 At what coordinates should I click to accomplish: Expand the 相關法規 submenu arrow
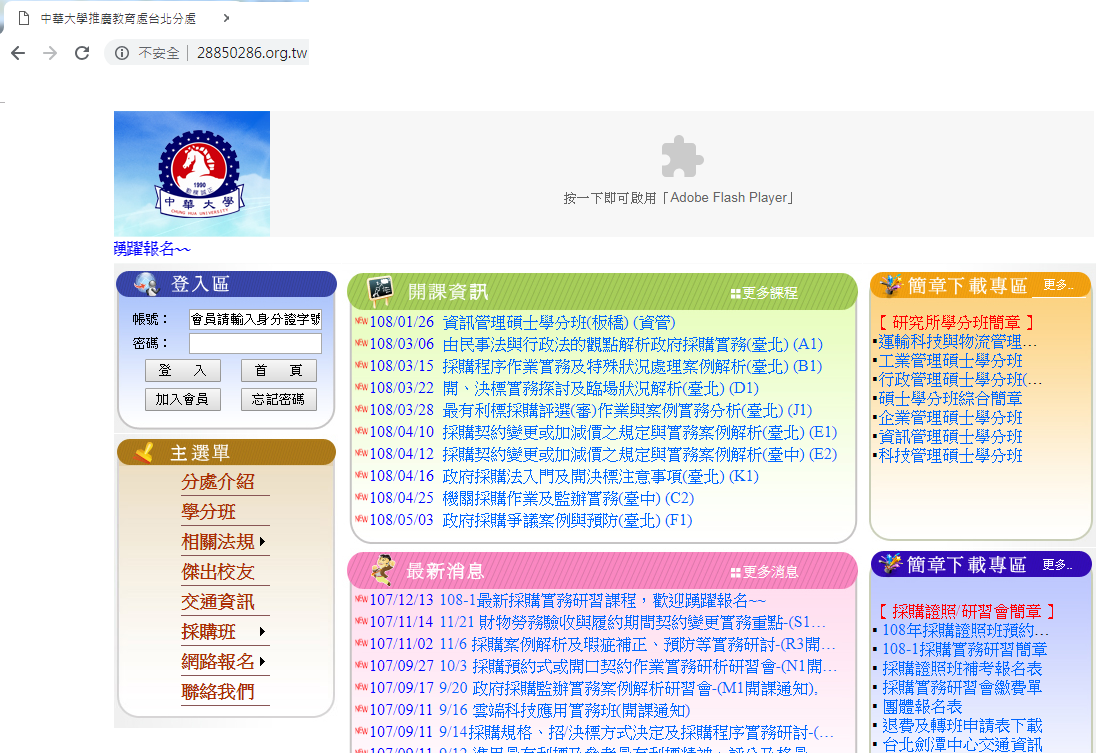point(262,541)
